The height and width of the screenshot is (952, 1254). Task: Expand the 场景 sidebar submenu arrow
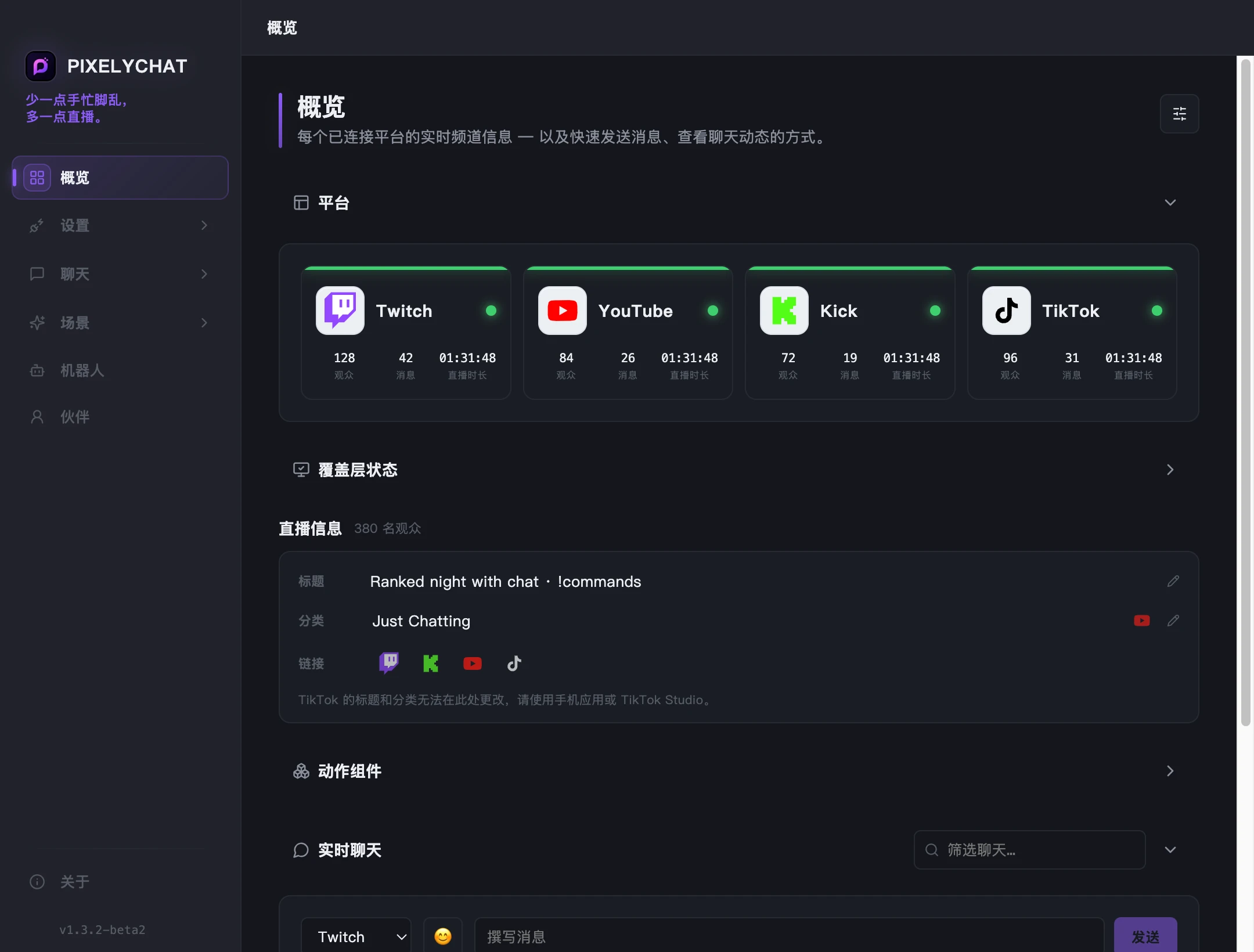204,323
